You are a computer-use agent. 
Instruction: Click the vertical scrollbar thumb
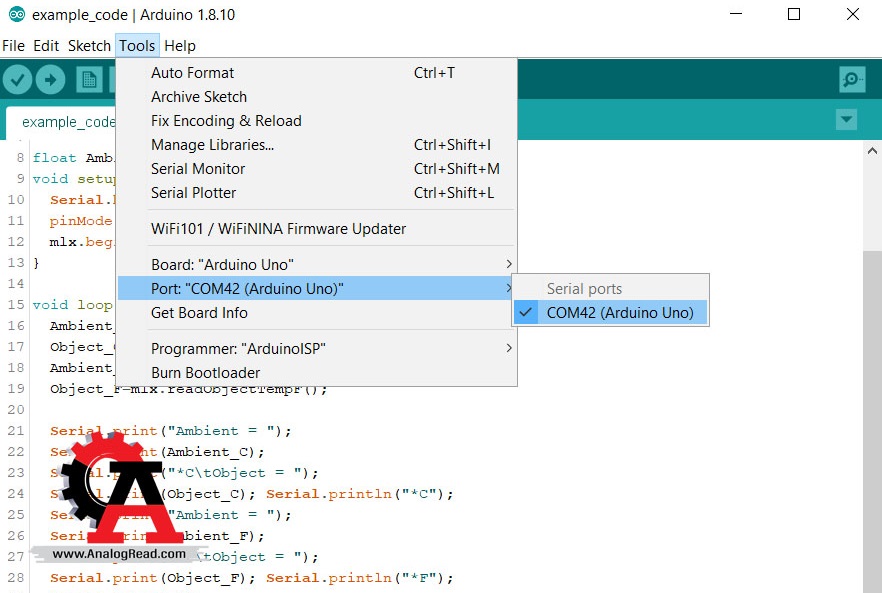(872, 421)
